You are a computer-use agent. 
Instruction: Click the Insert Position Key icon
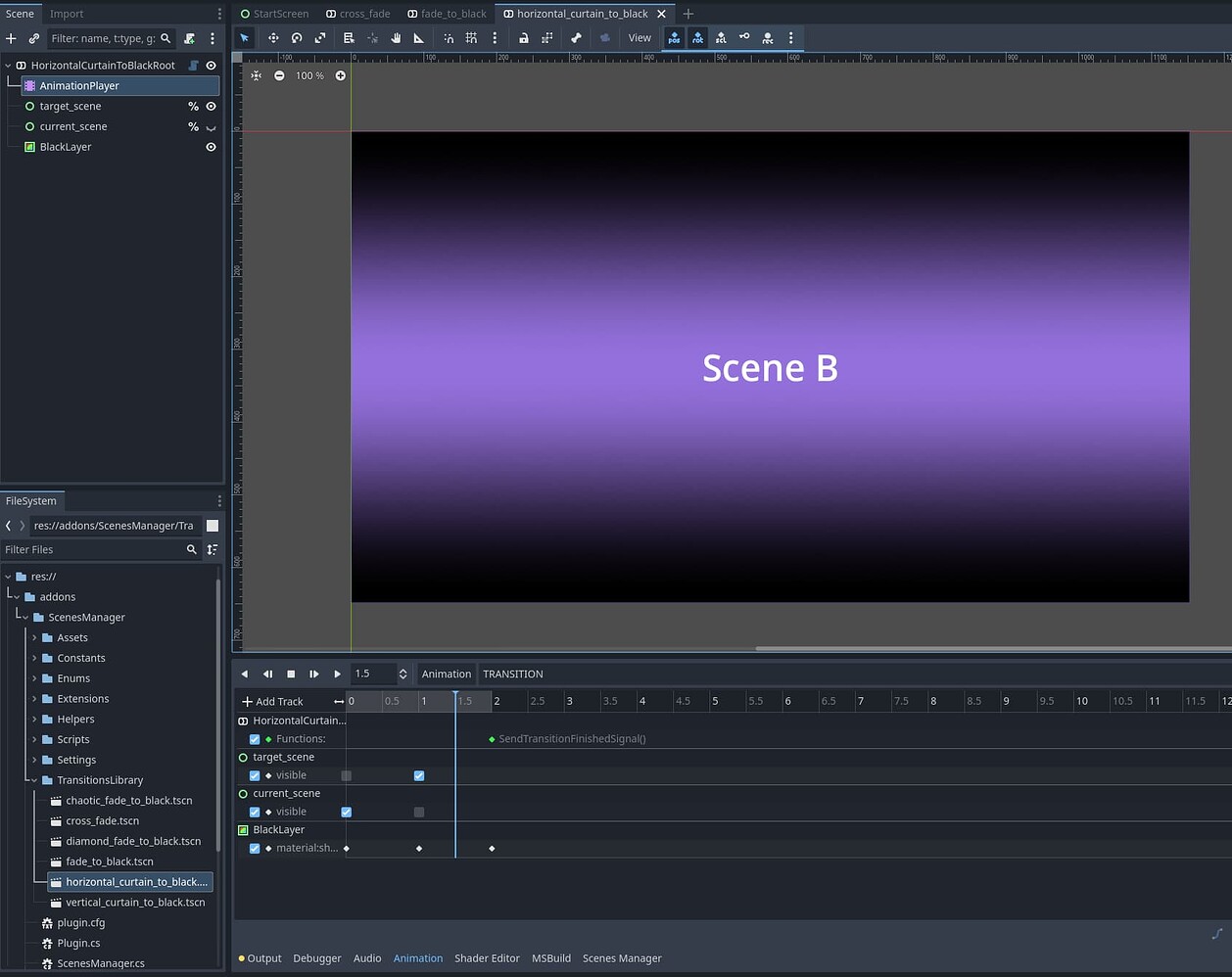(x=674, y=37)
